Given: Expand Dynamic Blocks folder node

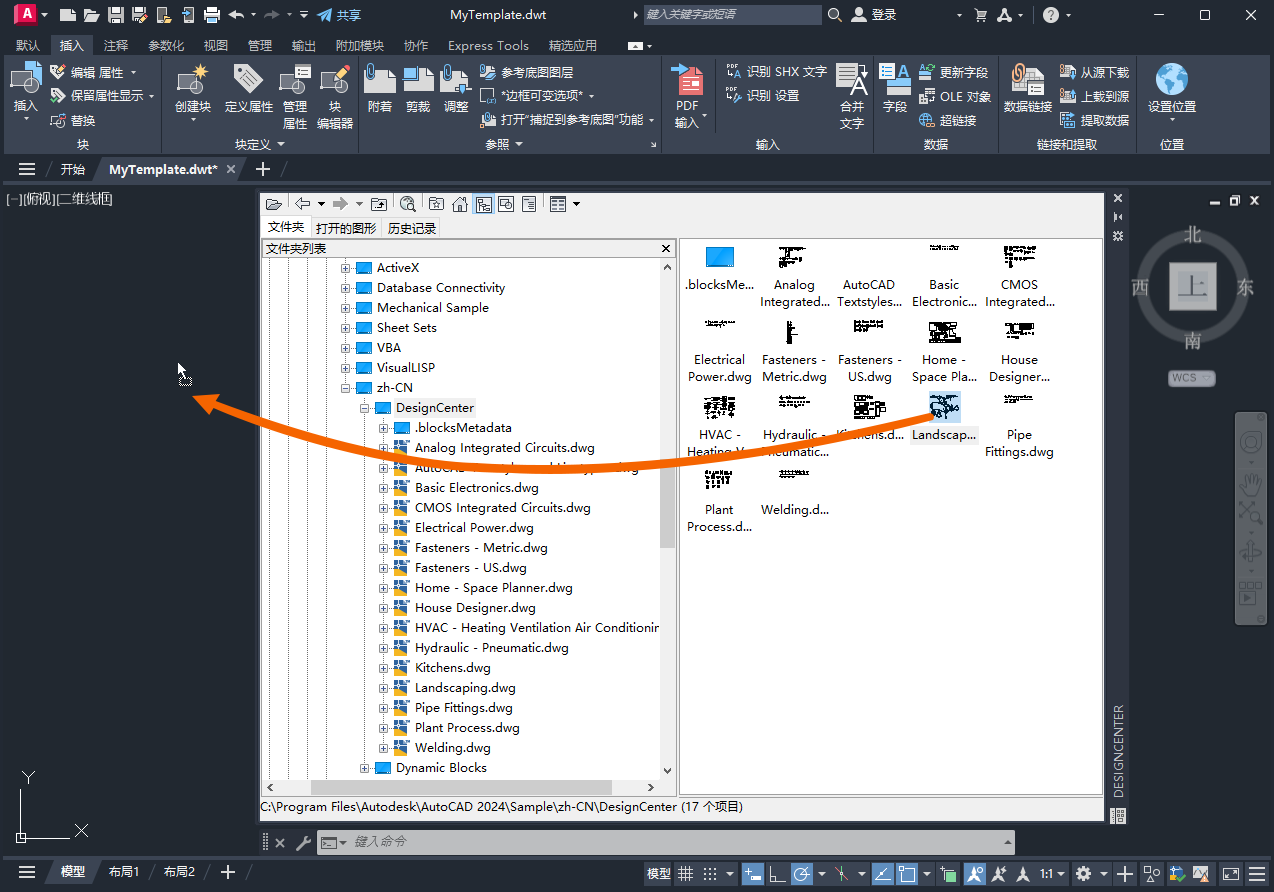Looking at the screenshot, I should (365, 768).
